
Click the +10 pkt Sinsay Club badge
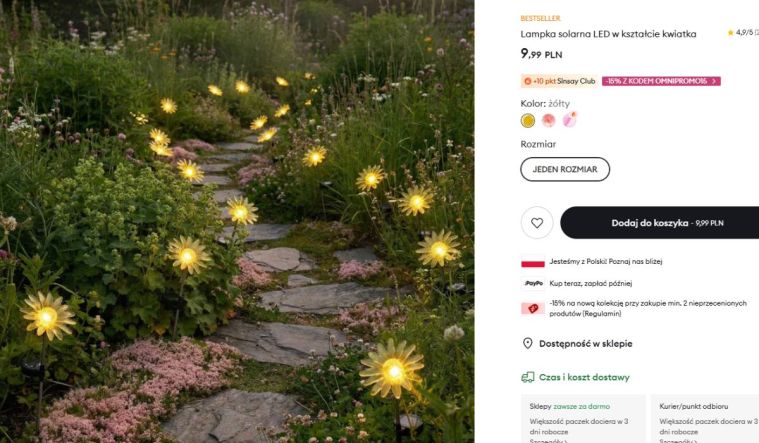559,81
